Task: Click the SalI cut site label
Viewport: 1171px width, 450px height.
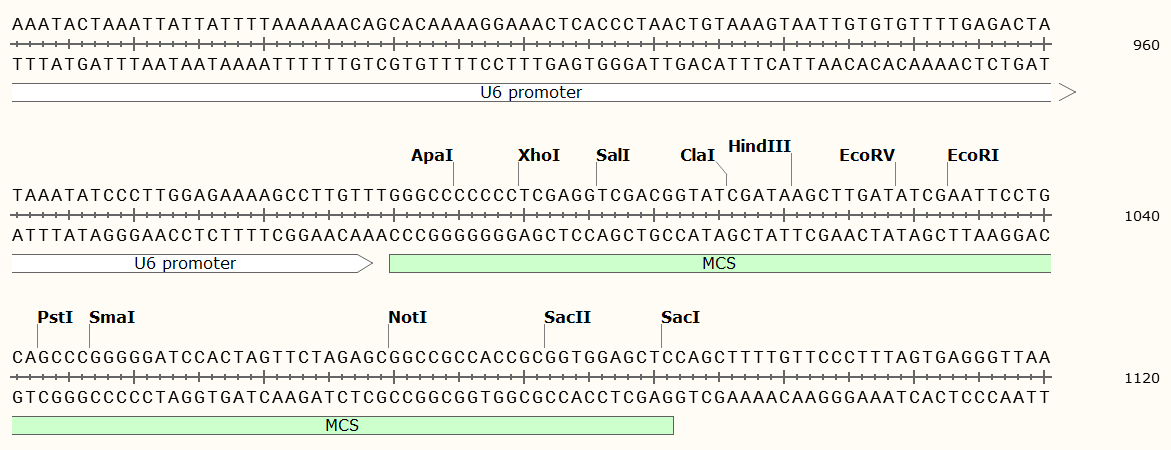Action: 613,156
